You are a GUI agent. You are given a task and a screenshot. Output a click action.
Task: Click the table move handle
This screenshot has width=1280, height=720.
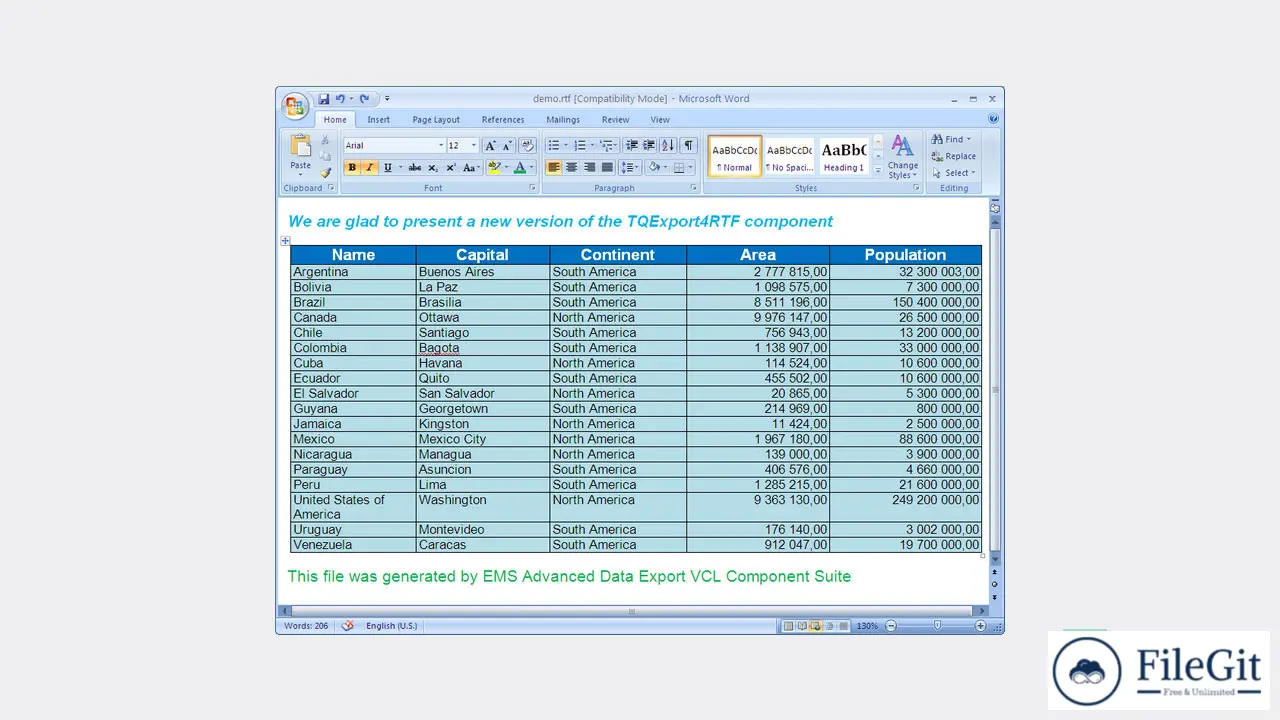click(x=285, y=241)
